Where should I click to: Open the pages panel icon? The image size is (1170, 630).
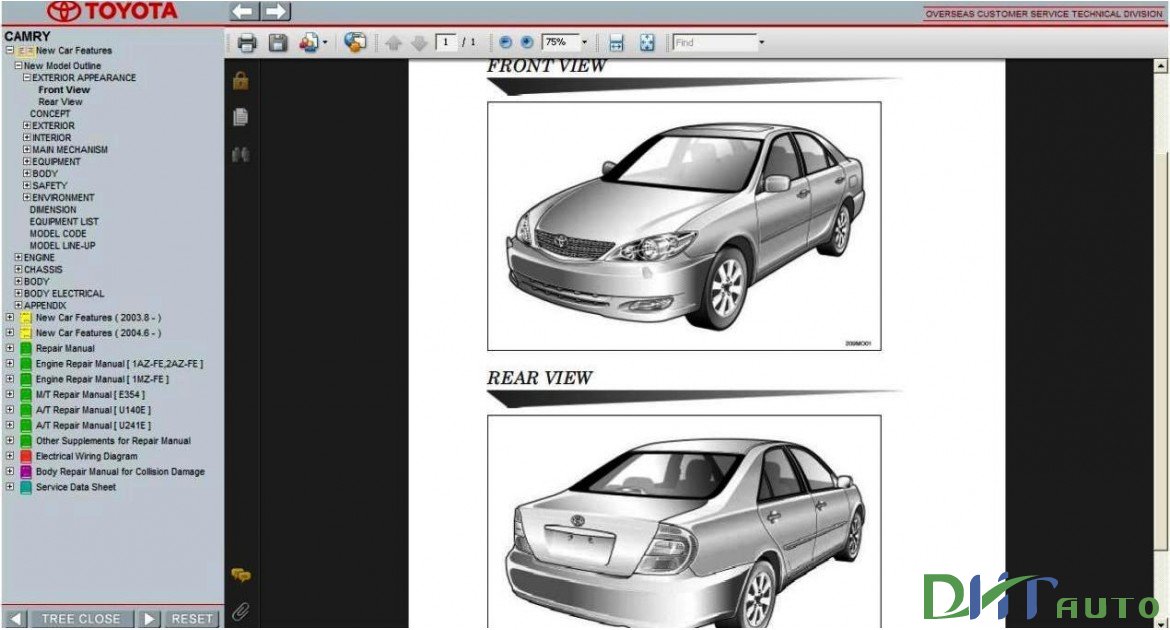tap(240, 117)
